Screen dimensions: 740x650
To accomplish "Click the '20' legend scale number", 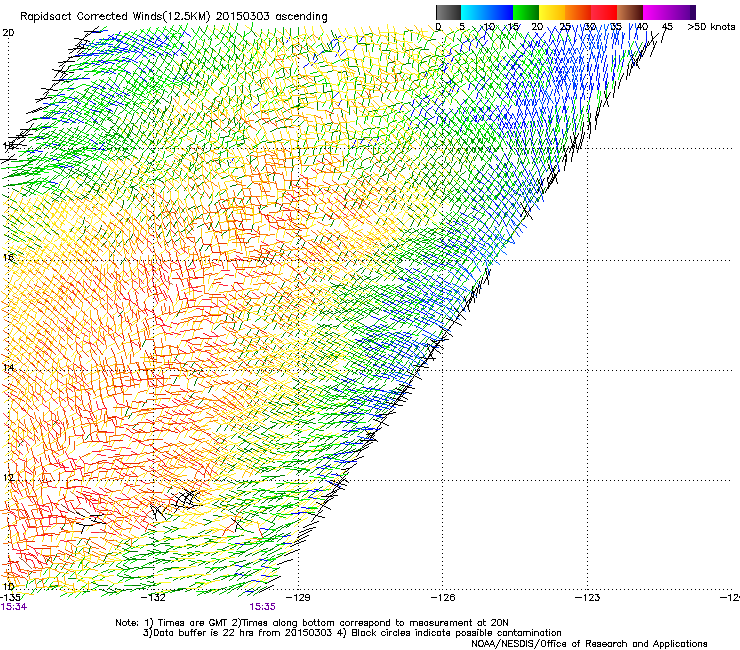I will (x=537, y=27).
